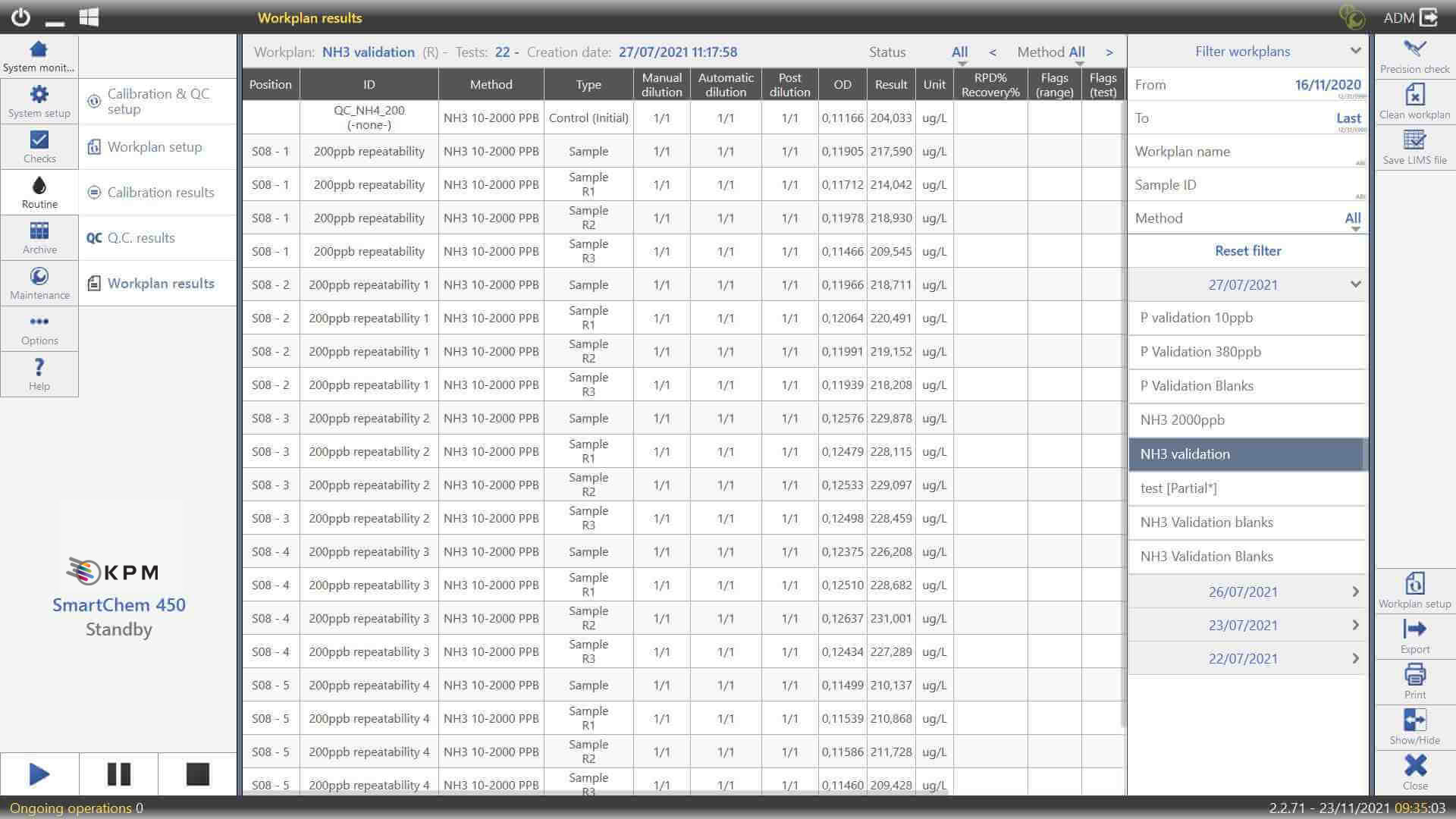This screenshot has height=819, width=1456.
Task: Click the Print icon
Action: tap(1414, 675)
